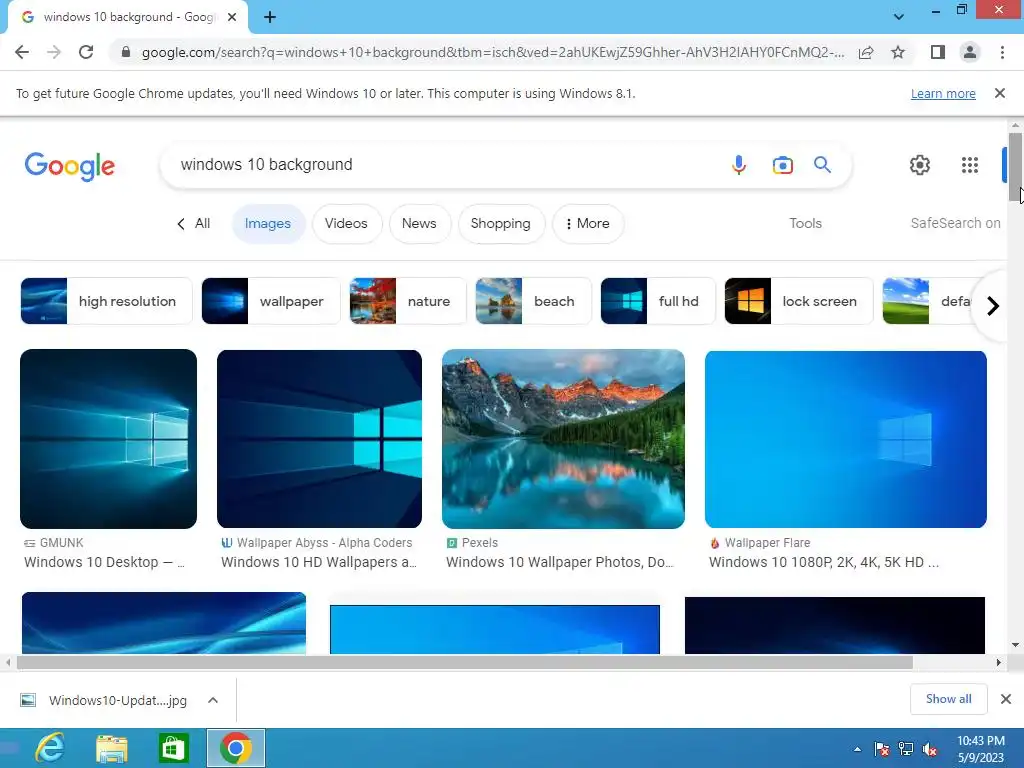This screenshot has width=1024, height=768.
Task: Click the muted volume tray icon
Action: click(x=930, y=749)
